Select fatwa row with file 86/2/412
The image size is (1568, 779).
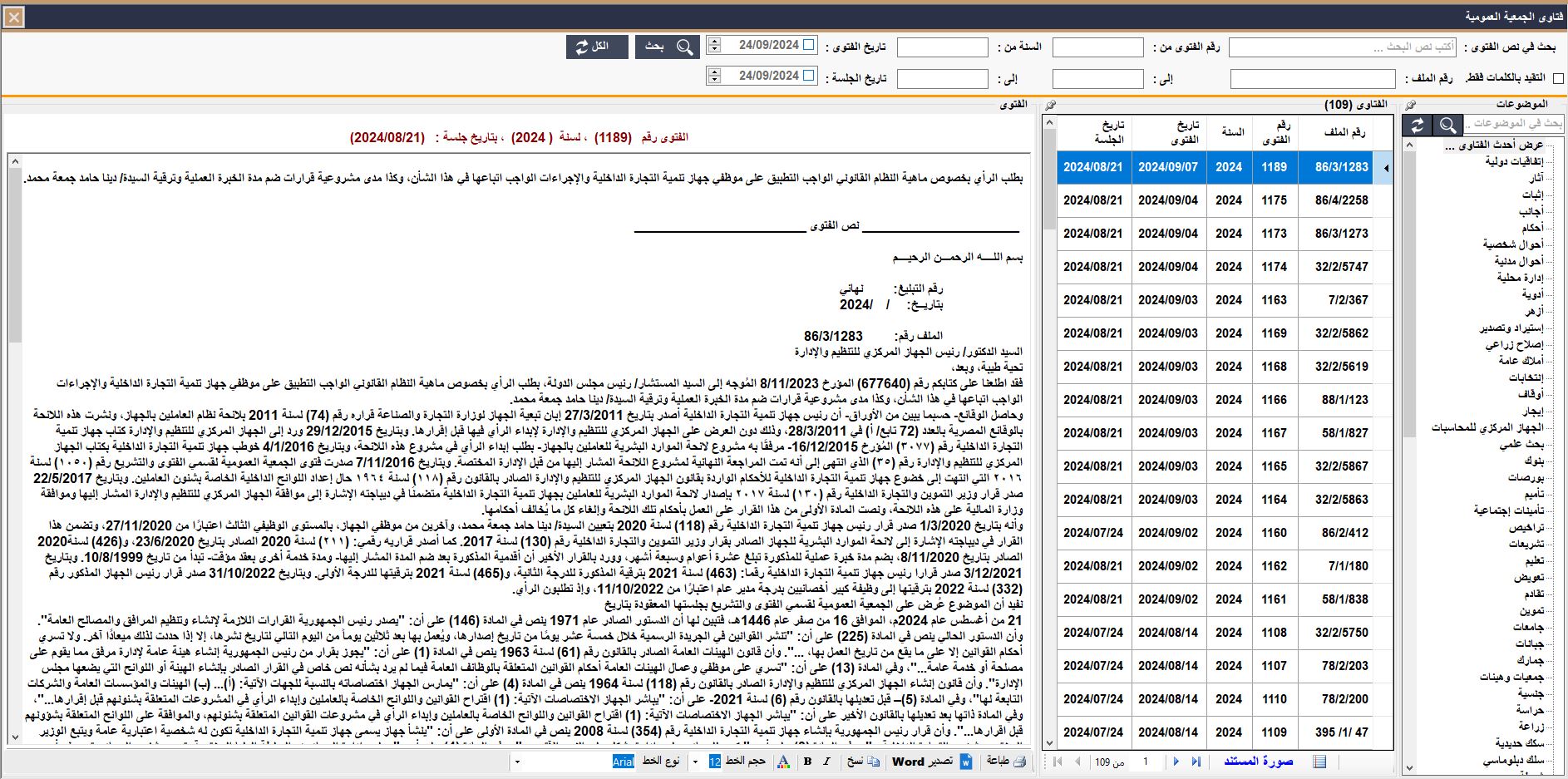click(1225, 533)
